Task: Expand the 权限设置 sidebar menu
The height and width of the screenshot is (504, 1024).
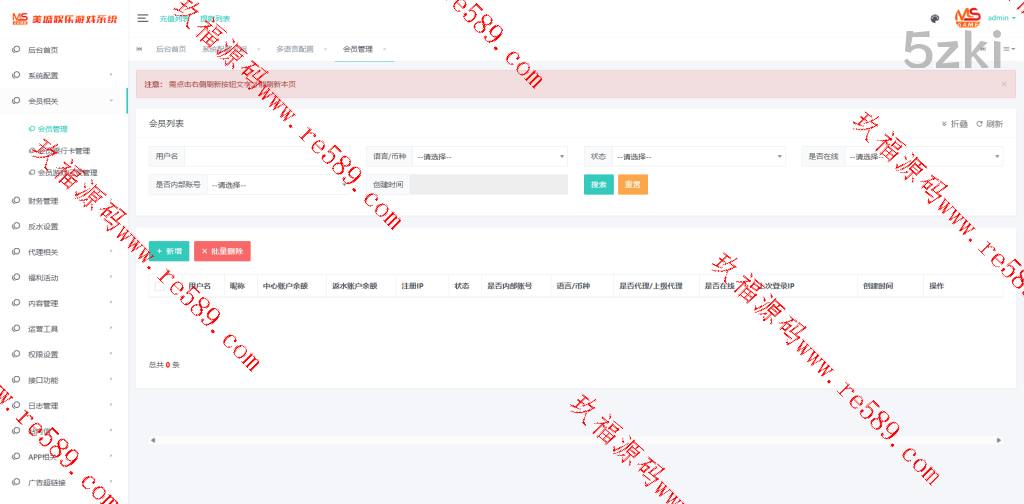Action: (x=111, y=354)
